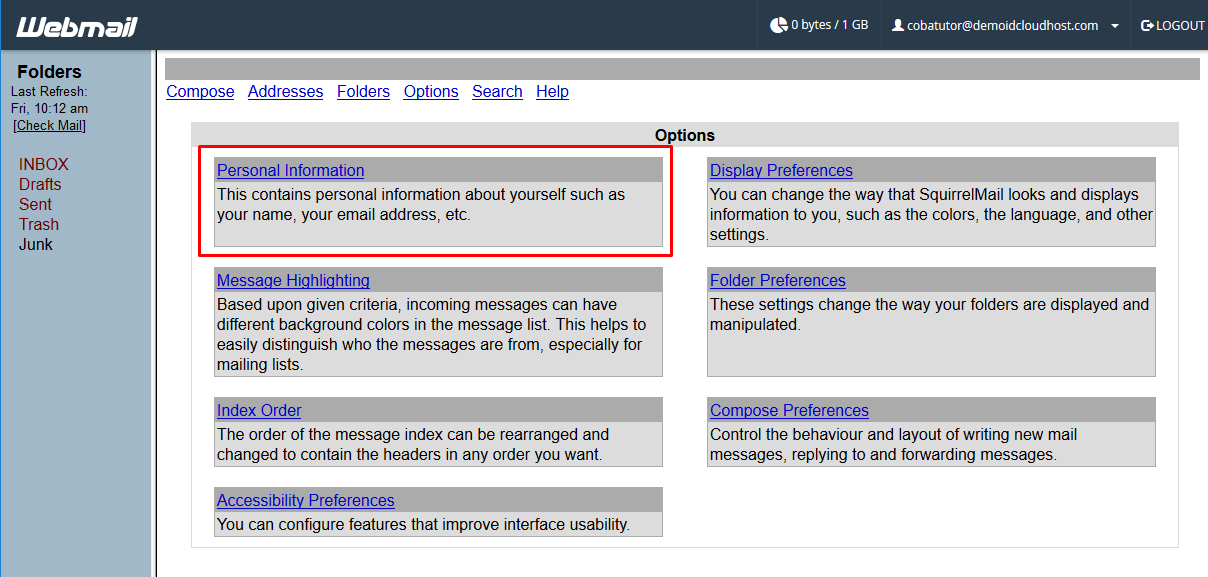Open the Index Order settings
The image size is (1208, 577).
258,410
